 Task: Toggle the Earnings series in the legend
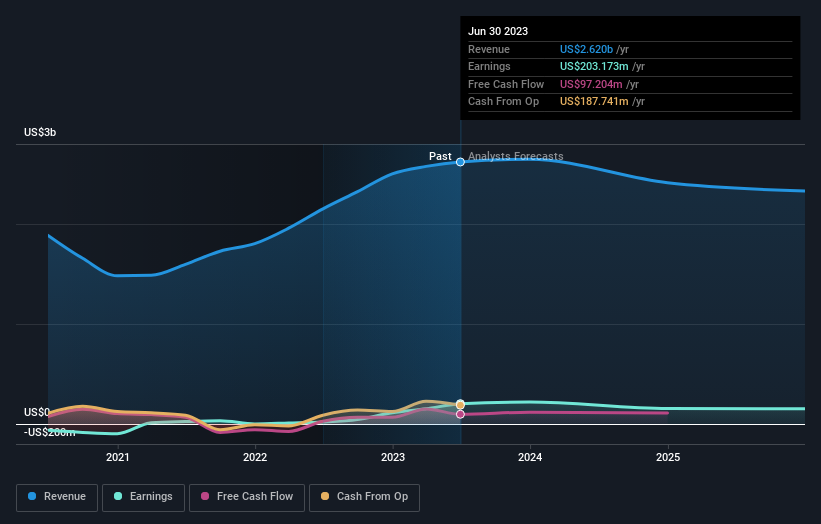pos(143,497)
